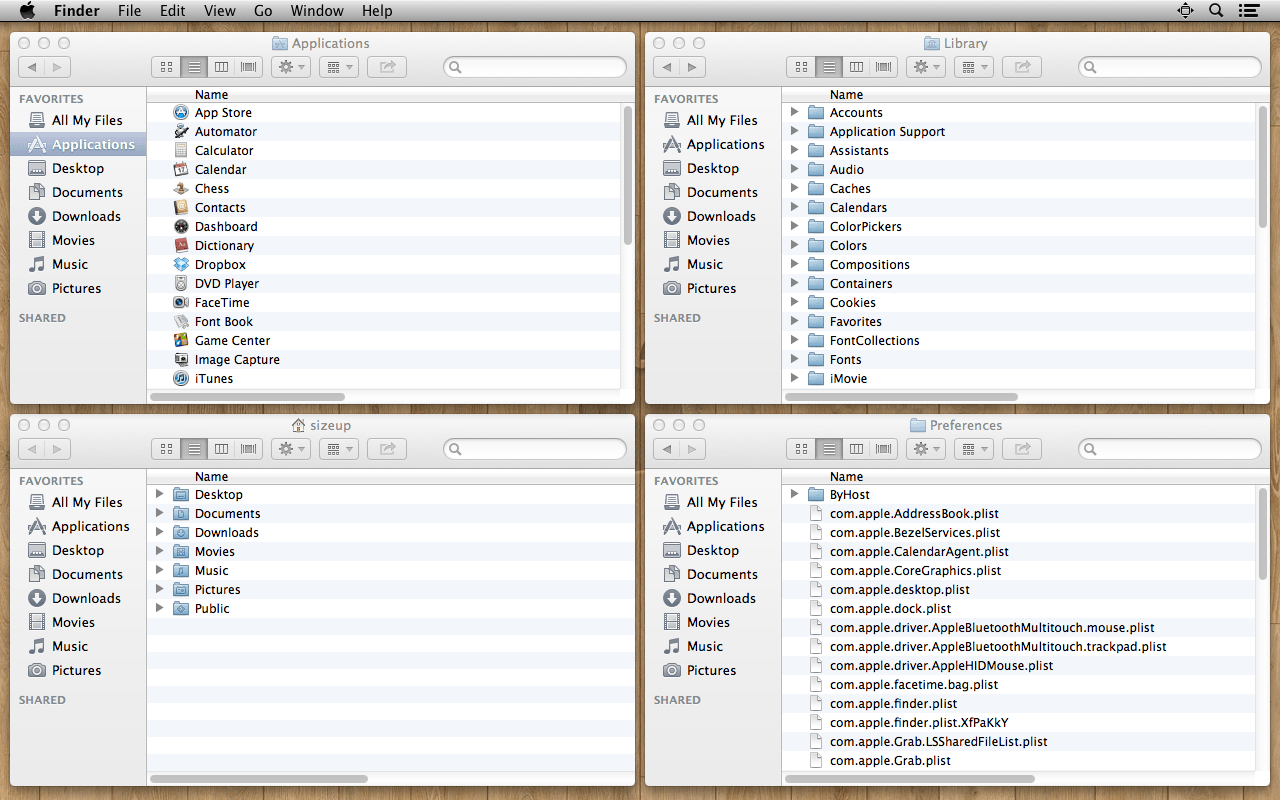Click the search field in the Library window

[1169, 67]
